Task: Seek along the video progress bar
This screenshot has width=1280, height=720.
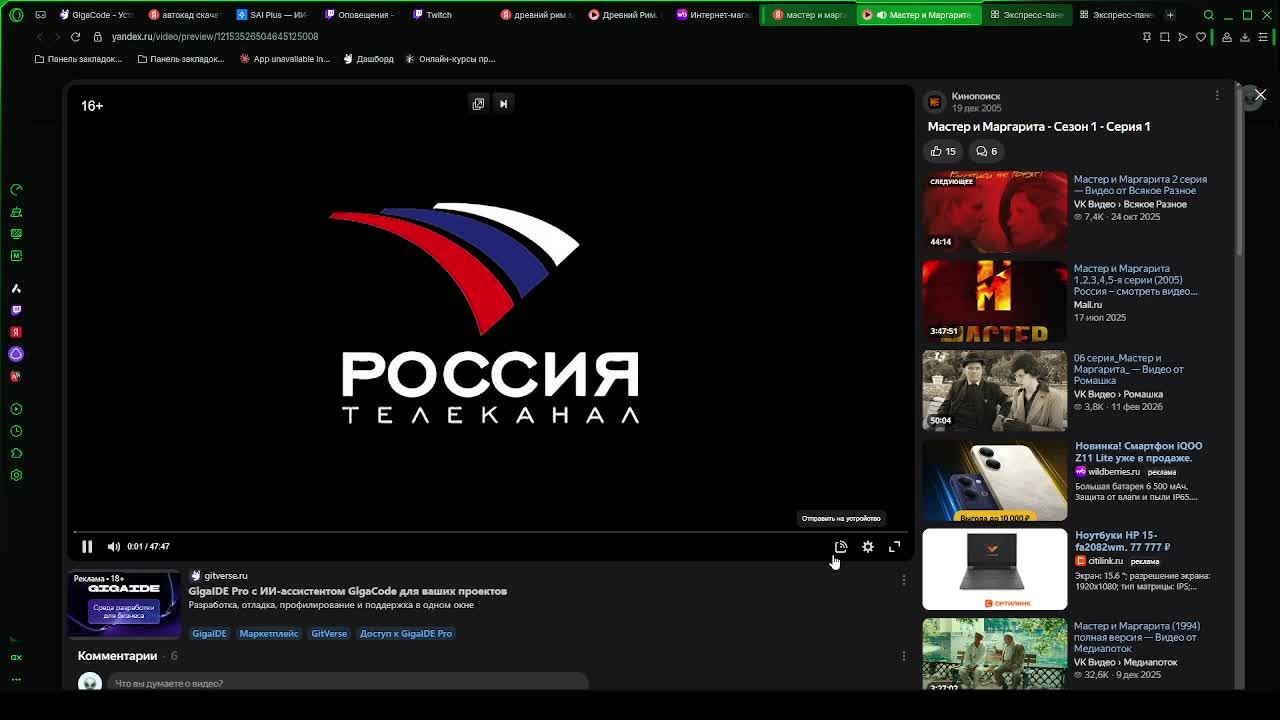Action: click(490, 532)
